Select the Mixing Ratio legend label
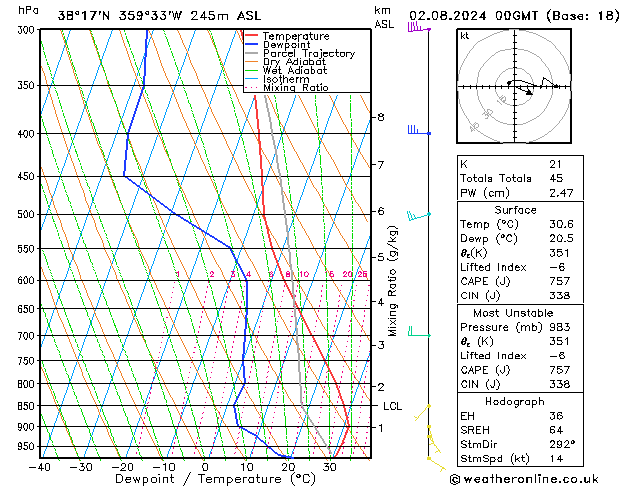 click(296, 88)
